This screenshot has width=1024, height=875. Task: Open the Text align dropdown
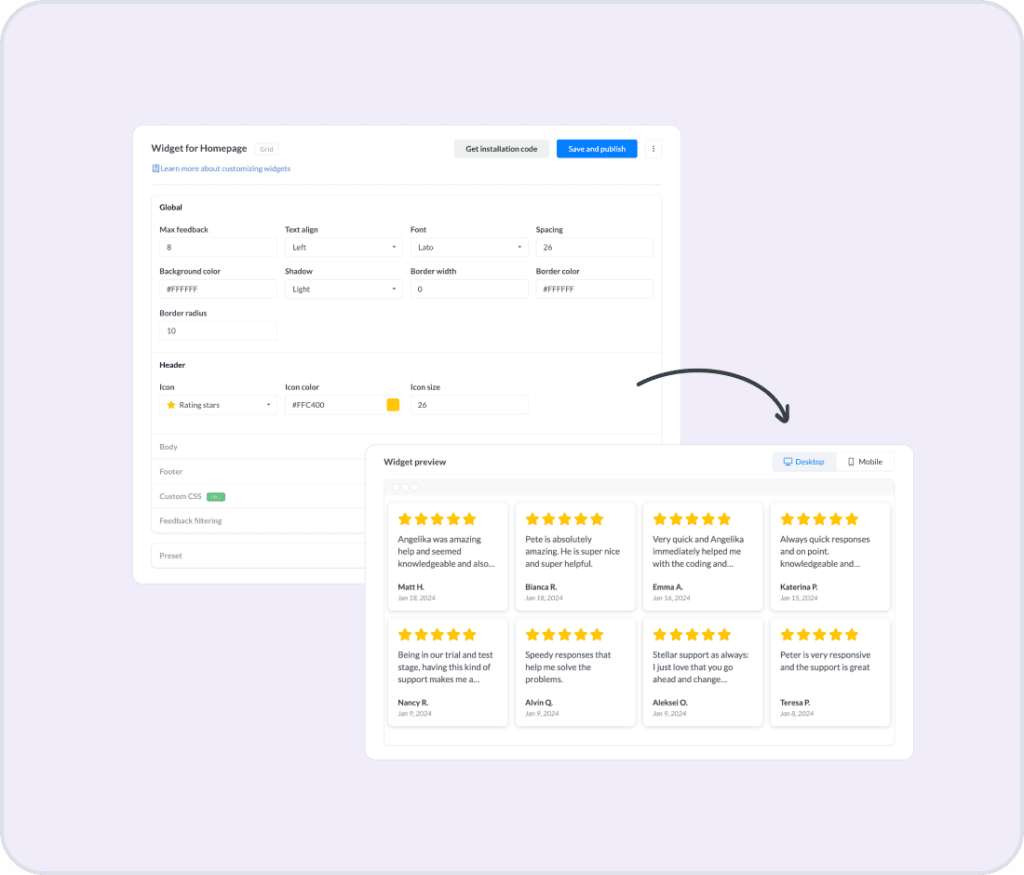coord(344,246)
